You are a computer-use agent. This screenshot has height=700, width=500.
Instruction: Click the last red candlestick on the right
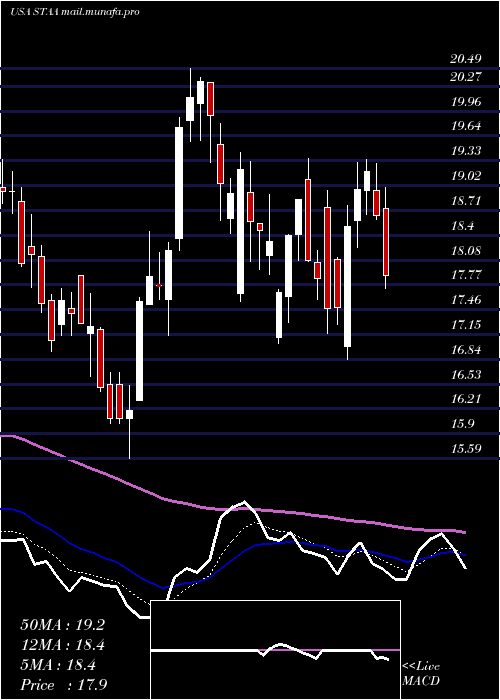pos(386,242)
